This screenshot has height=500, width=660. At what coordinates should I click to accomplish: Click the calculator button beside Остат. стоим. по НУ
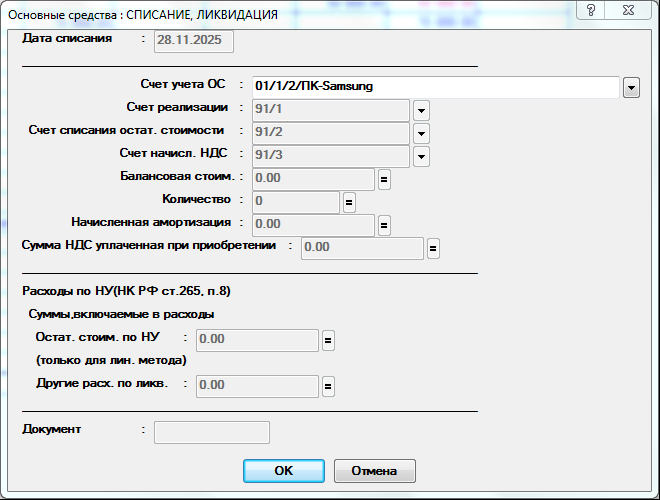click(327, 341)
